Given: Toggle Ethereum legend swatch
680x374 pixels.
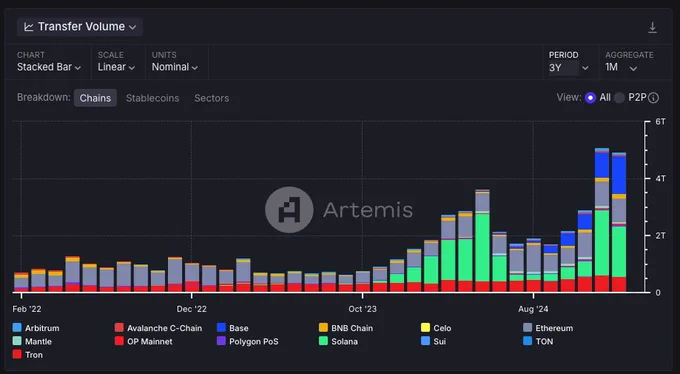Looking at the screenshot, I should 527,328.
